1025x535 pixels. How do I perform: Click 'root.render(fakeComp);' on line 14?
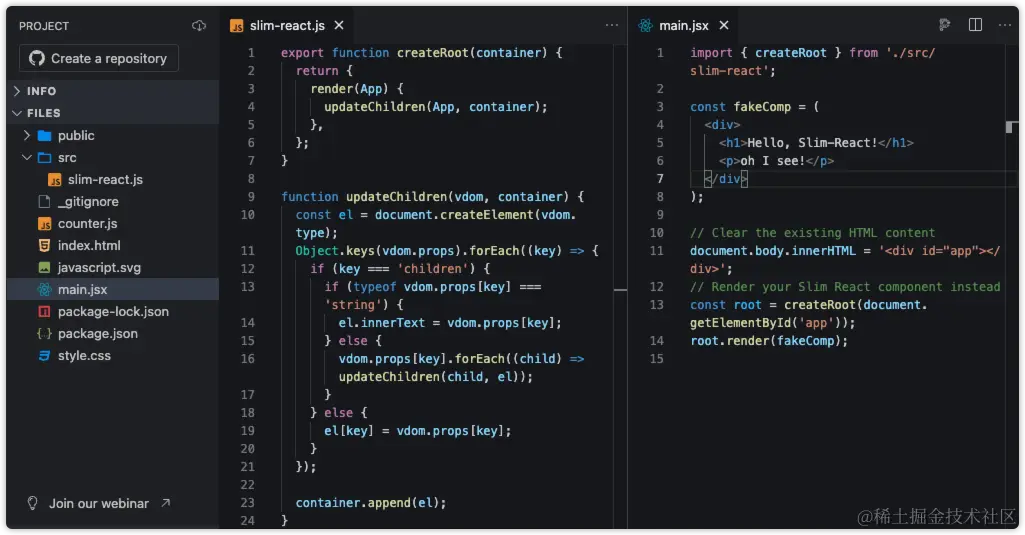click(769, 341)
